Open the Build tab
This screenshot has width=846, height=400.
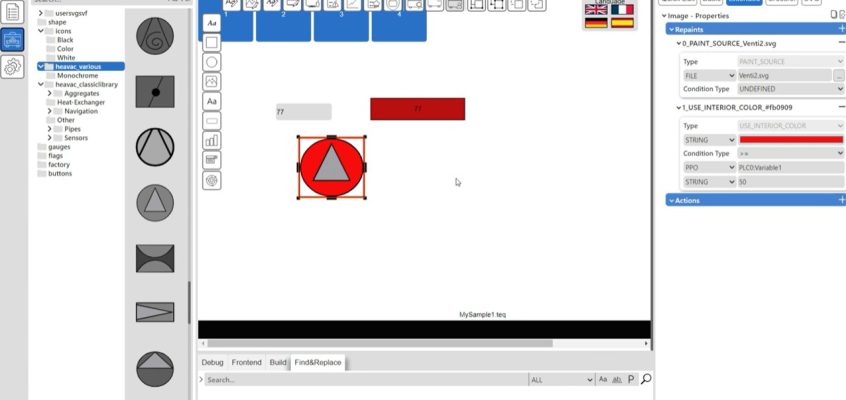click(277, 362)
